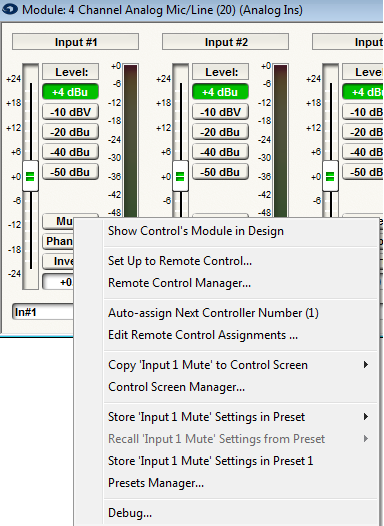Click the module window title bar icon

(x=10, y=9)
